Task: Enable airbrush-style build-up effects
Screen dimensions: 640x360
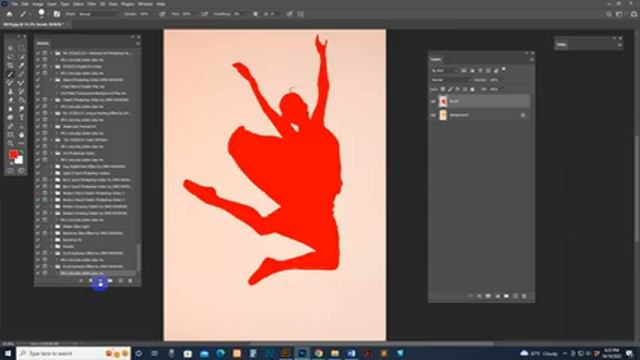Action: coord(204,14)
